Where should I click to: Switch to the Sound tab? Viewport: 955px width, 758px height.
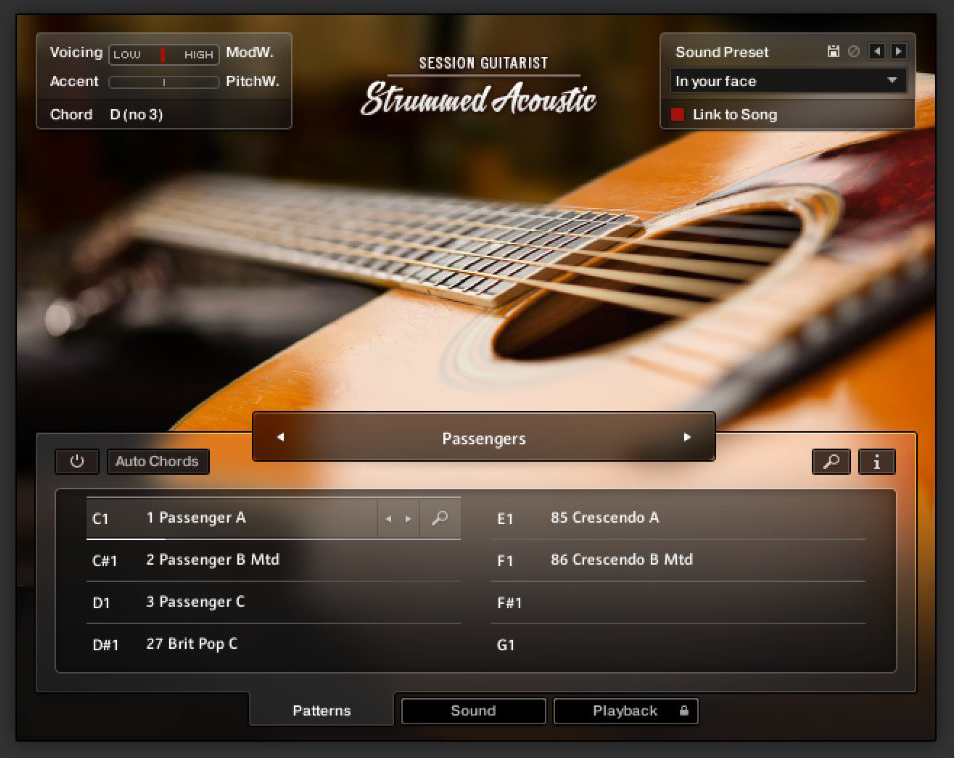[x=473, y=710]
